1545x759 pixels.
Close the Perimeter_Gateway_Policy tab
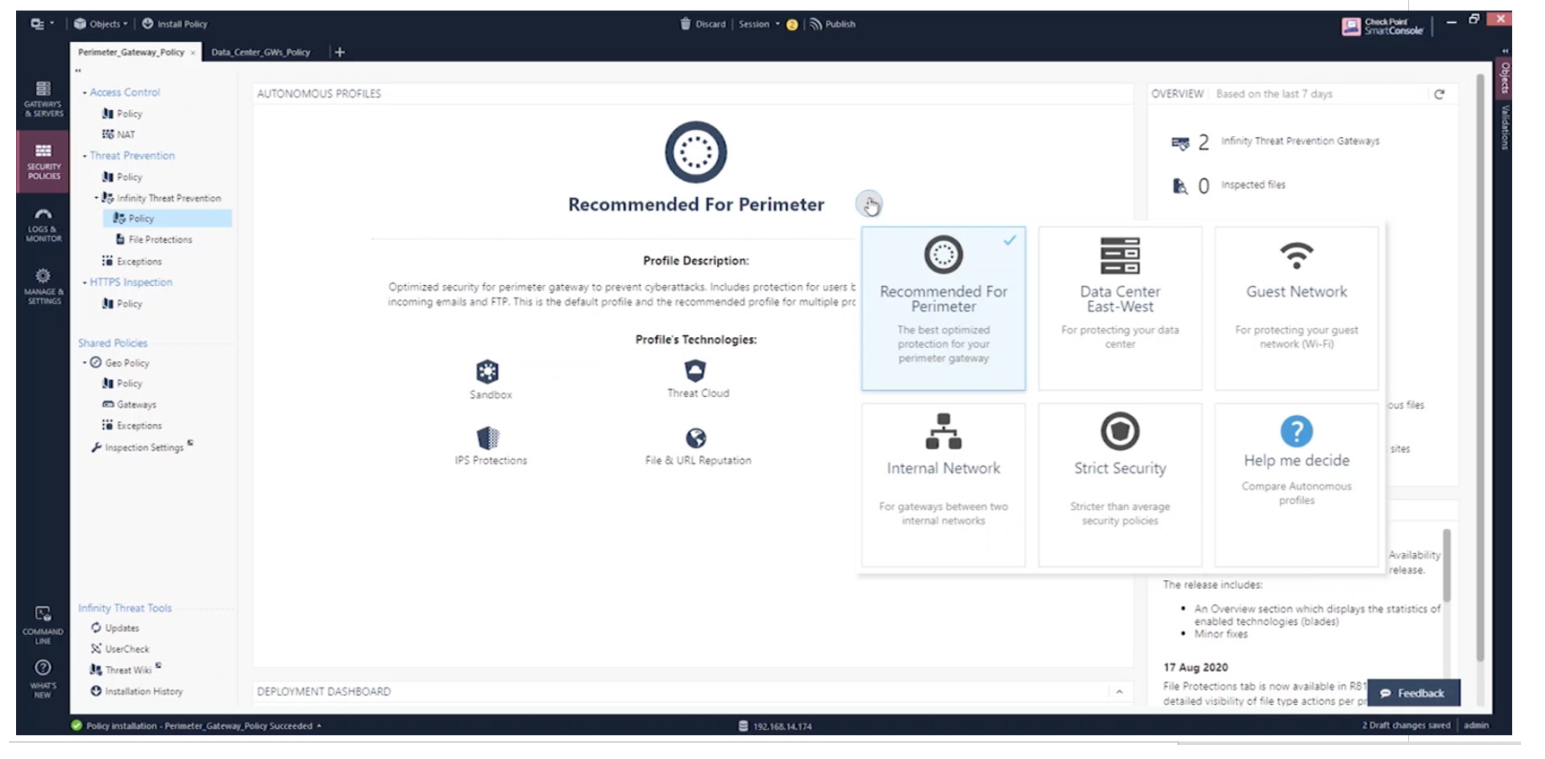coord(193,52)
